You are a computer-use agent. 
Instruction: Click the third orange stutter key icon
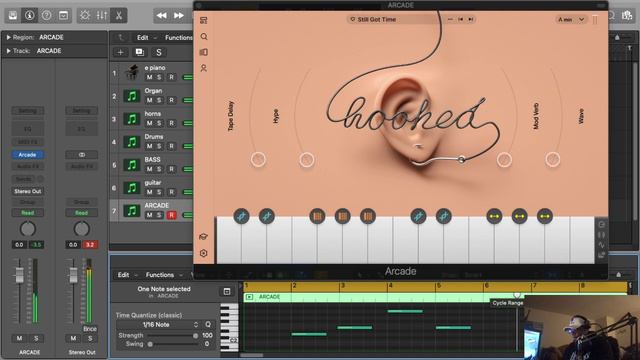[368, 216]
